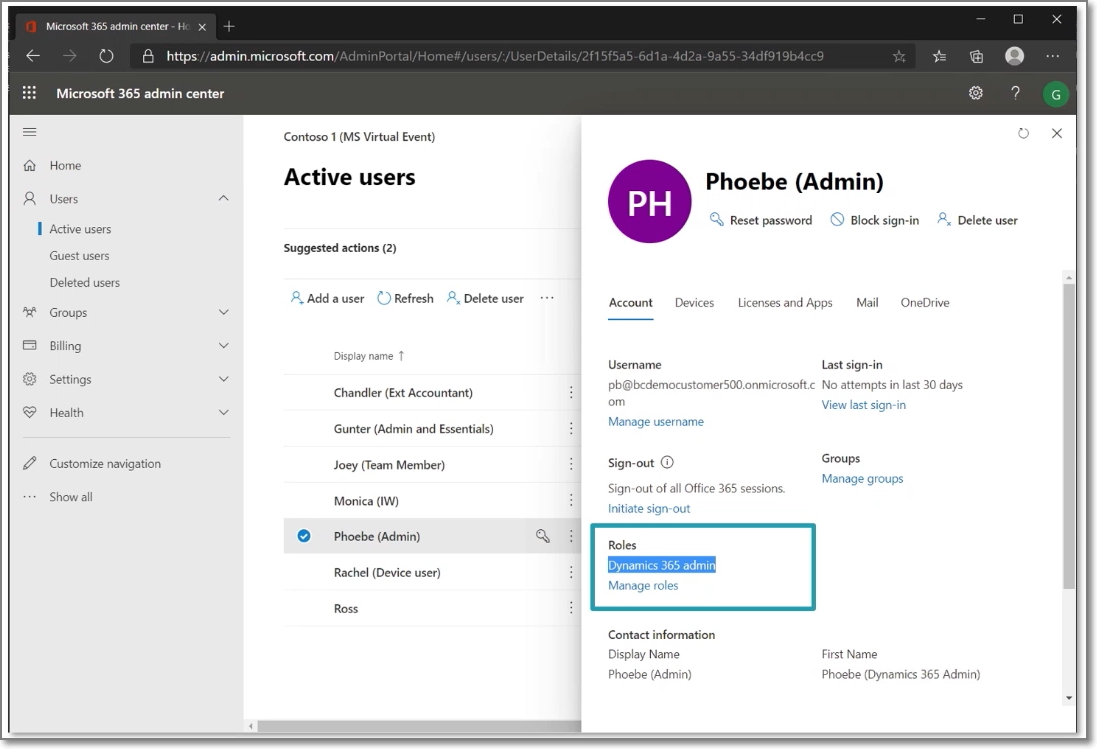Viewport: 1097px width, 749px height.
Task: Expand the Billing section chevron
Action: click(x=223, y=345)
